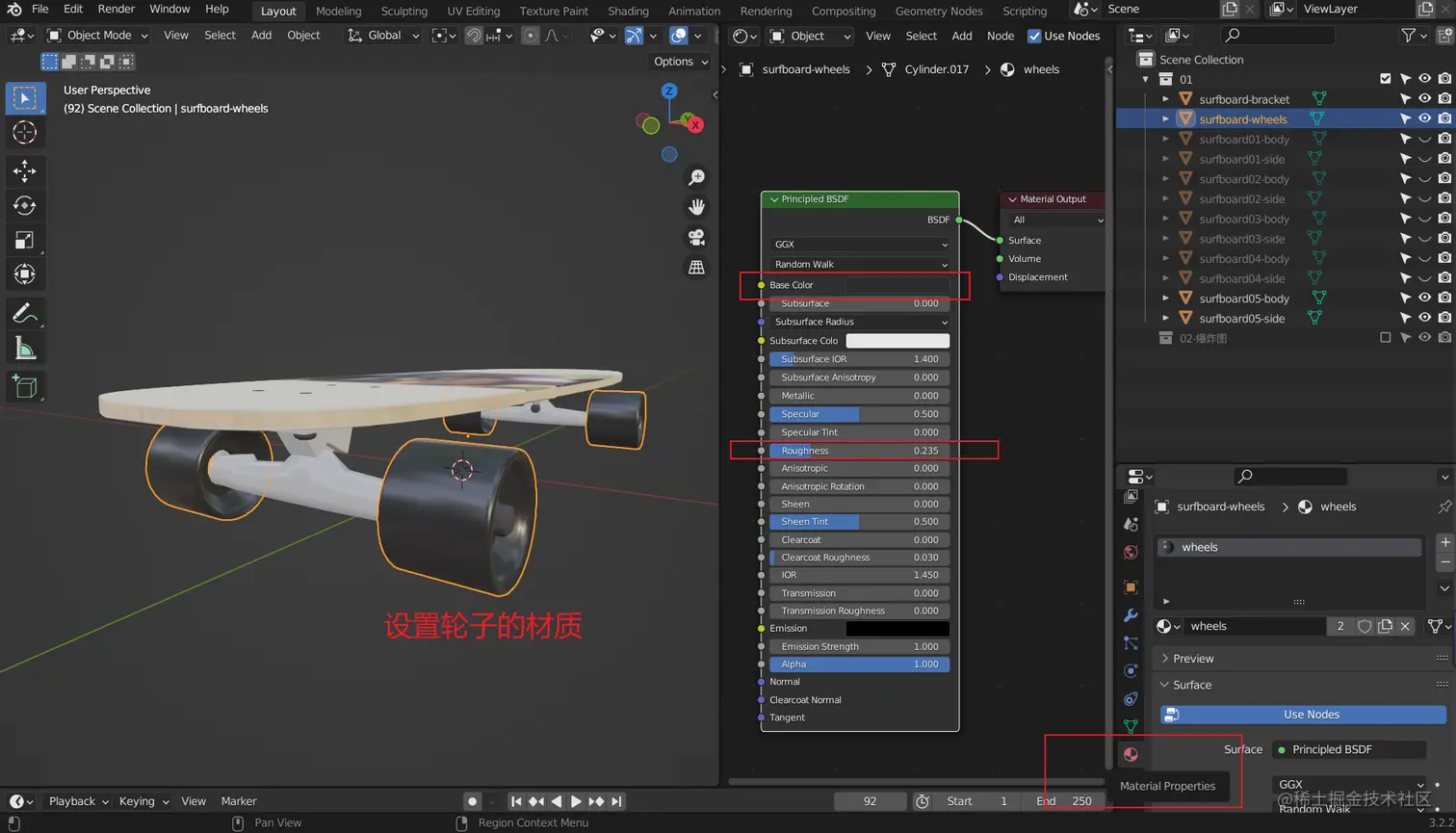Open the All target dropdown in Material Output
The height and width of the screenshot is (833, 1456).
click(x=1055, y=220)
